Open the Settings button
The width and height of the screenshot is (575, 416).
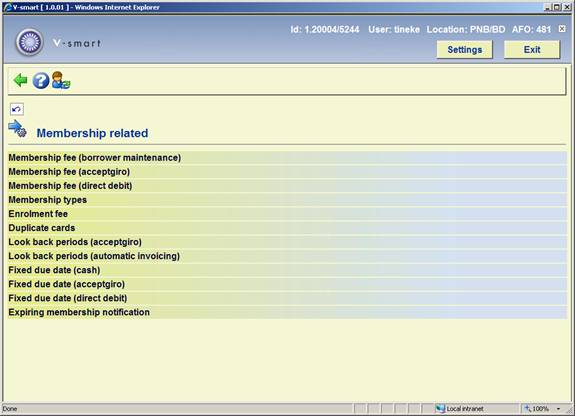tap(465, 50)
